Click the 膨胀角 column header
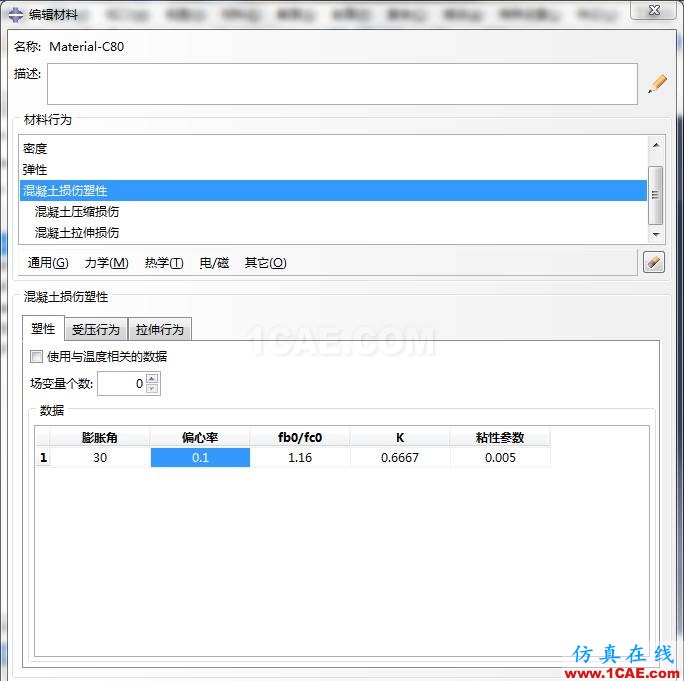Screen dimensions: 684x681 click(x=100, y=437)
